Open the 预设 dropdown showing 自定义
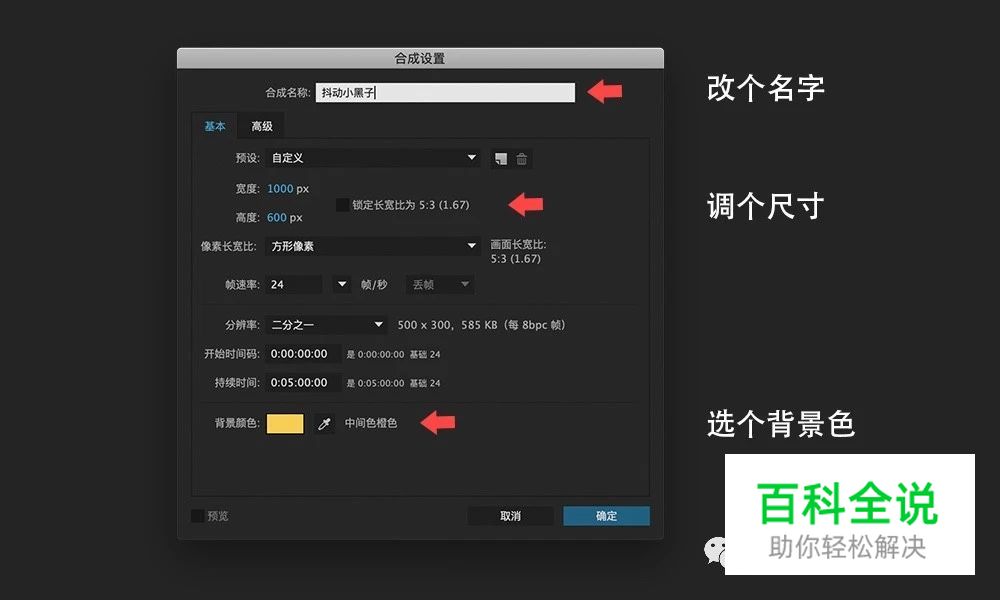Viewport: 1000px width, 600px height. pyautogui.click(x=372, y=158)
